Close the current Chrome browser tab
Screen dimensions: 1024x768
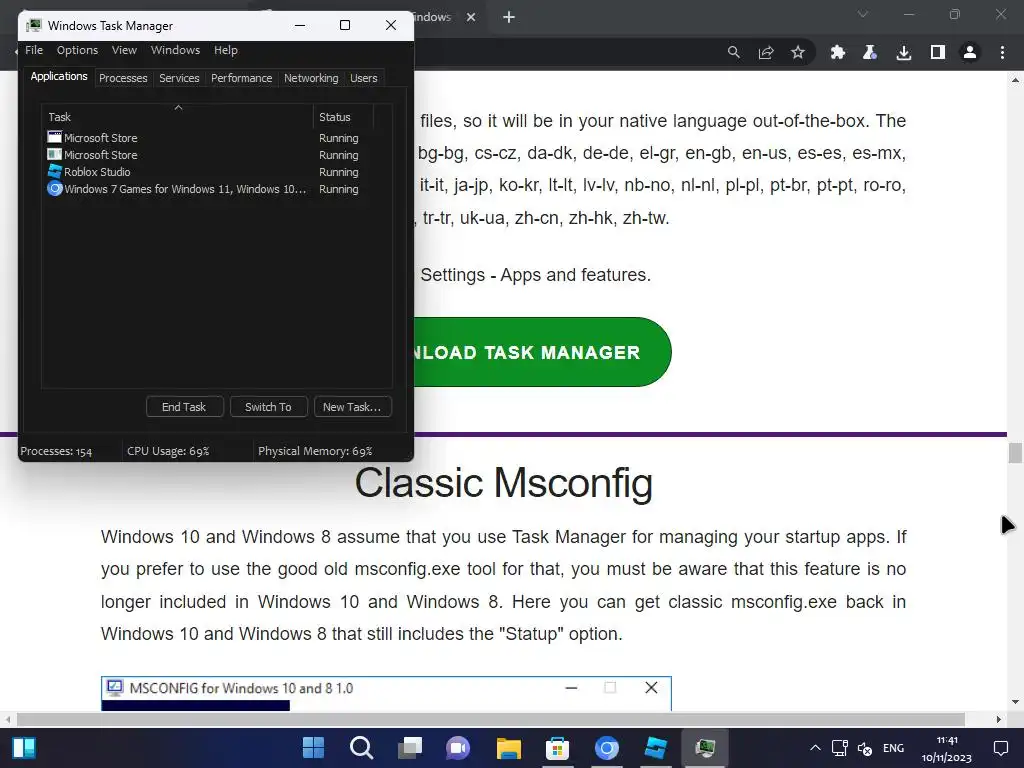pyautogui.click(x=471, y=17)
